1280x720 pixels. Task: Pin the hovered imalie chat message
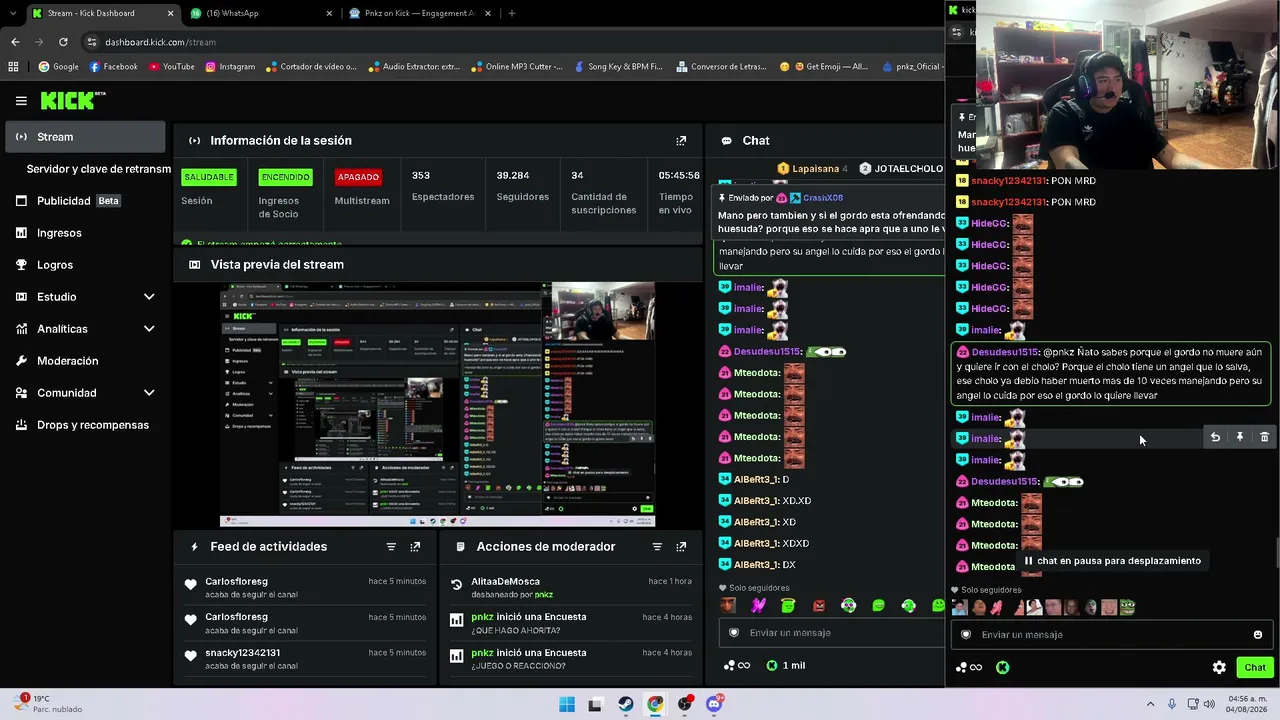(1240, 437)
